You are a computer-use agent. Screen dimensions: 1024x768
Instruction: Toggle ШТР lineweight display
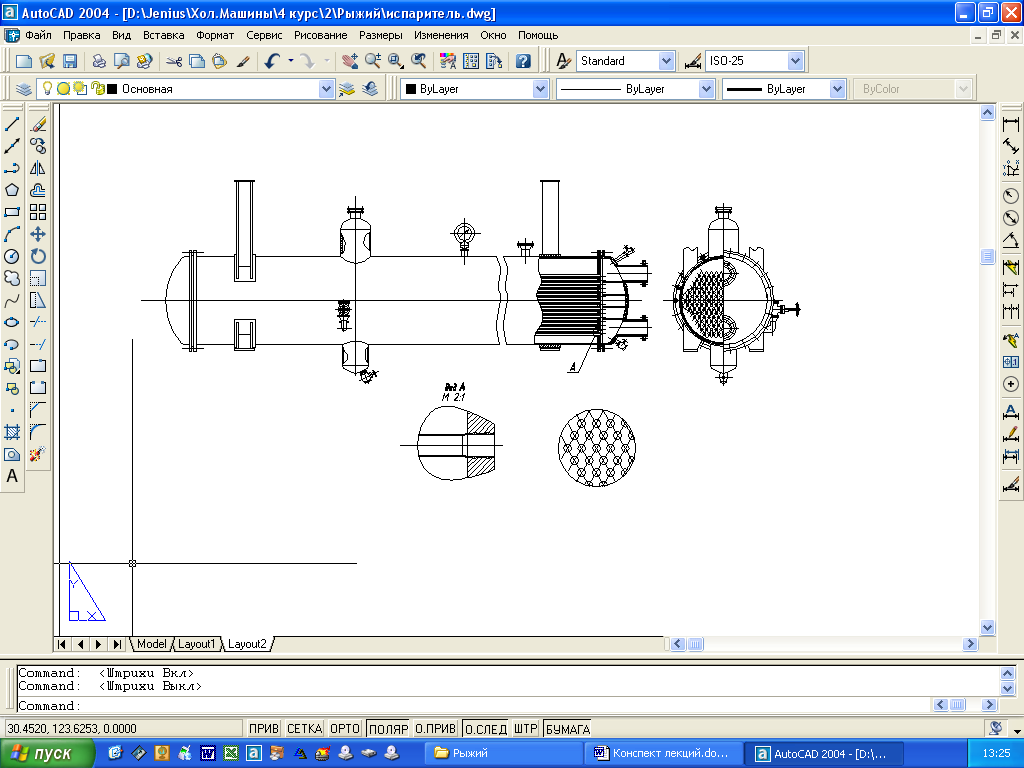pyautogui.click(x=525, y=728)
